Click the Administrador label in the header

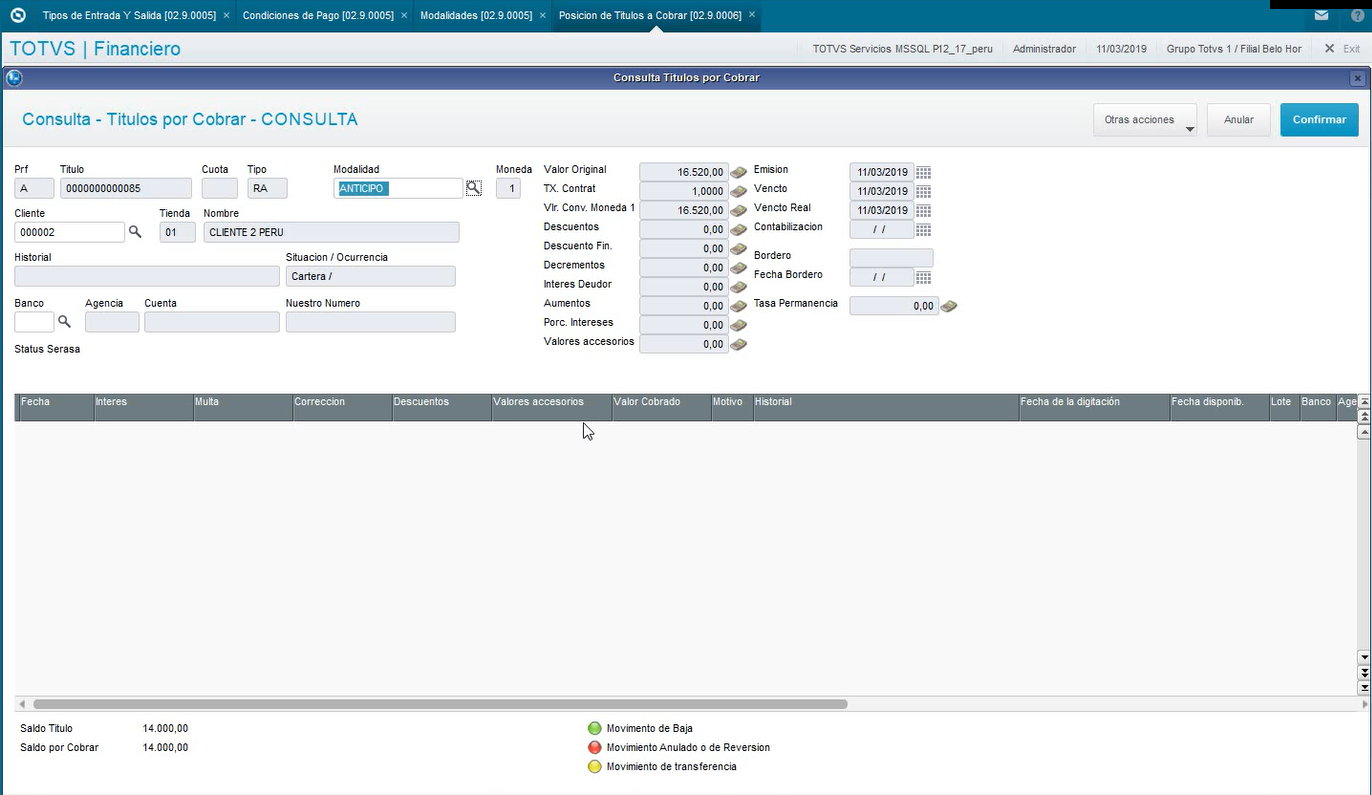pos(1044,48)
